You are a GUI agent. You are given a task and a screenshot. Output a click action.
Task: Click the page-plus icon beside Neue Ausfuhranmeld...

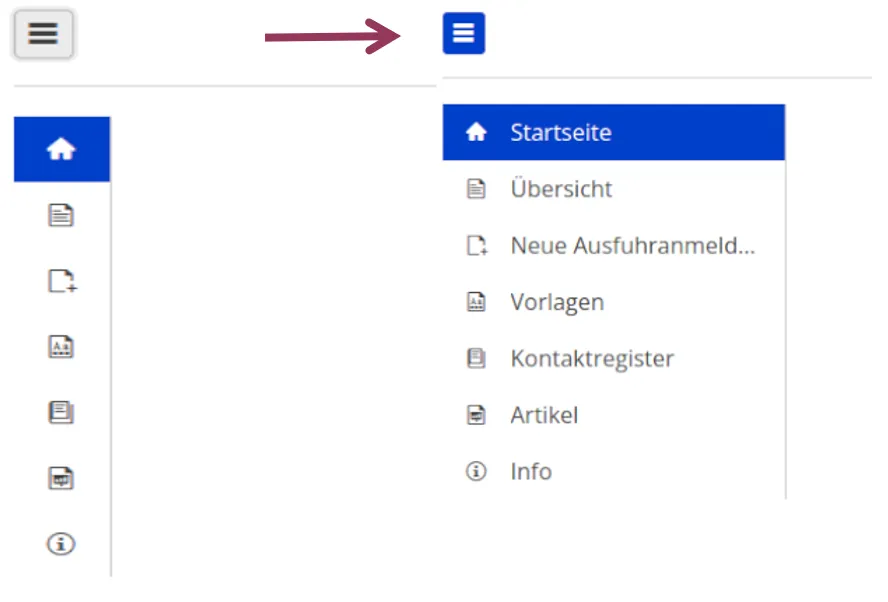coord(477,246)
